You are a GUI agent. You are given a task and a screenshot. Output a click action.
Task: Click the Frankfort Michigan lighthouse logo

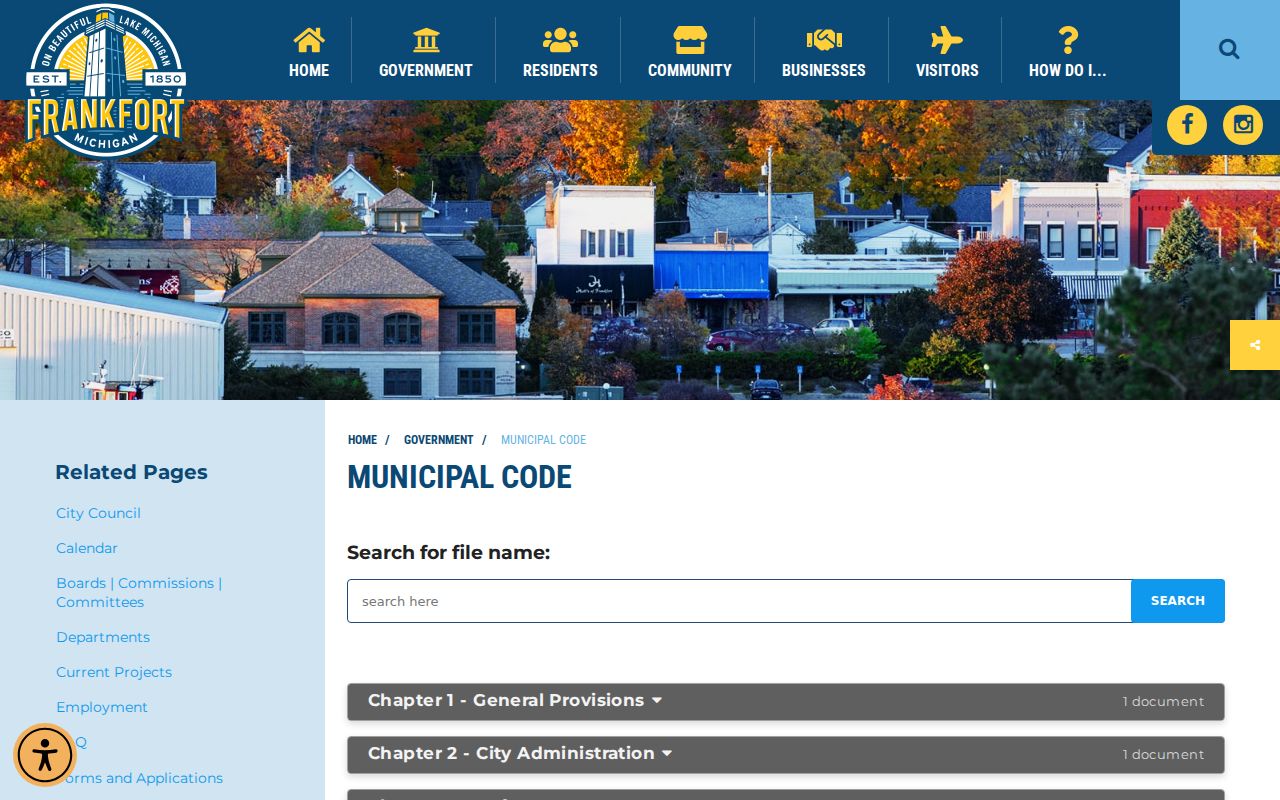105,80
